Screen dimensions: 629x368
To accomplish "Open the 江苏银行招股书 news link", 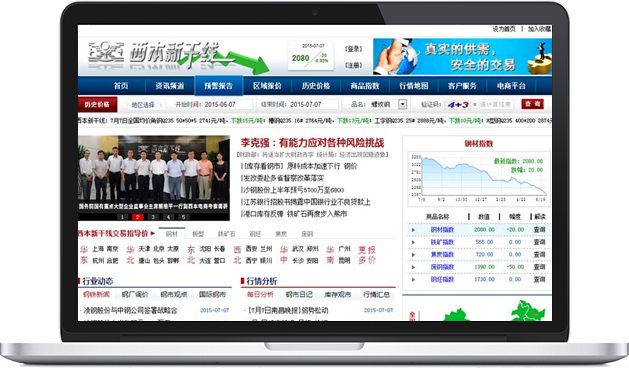I will pos(306,202).
